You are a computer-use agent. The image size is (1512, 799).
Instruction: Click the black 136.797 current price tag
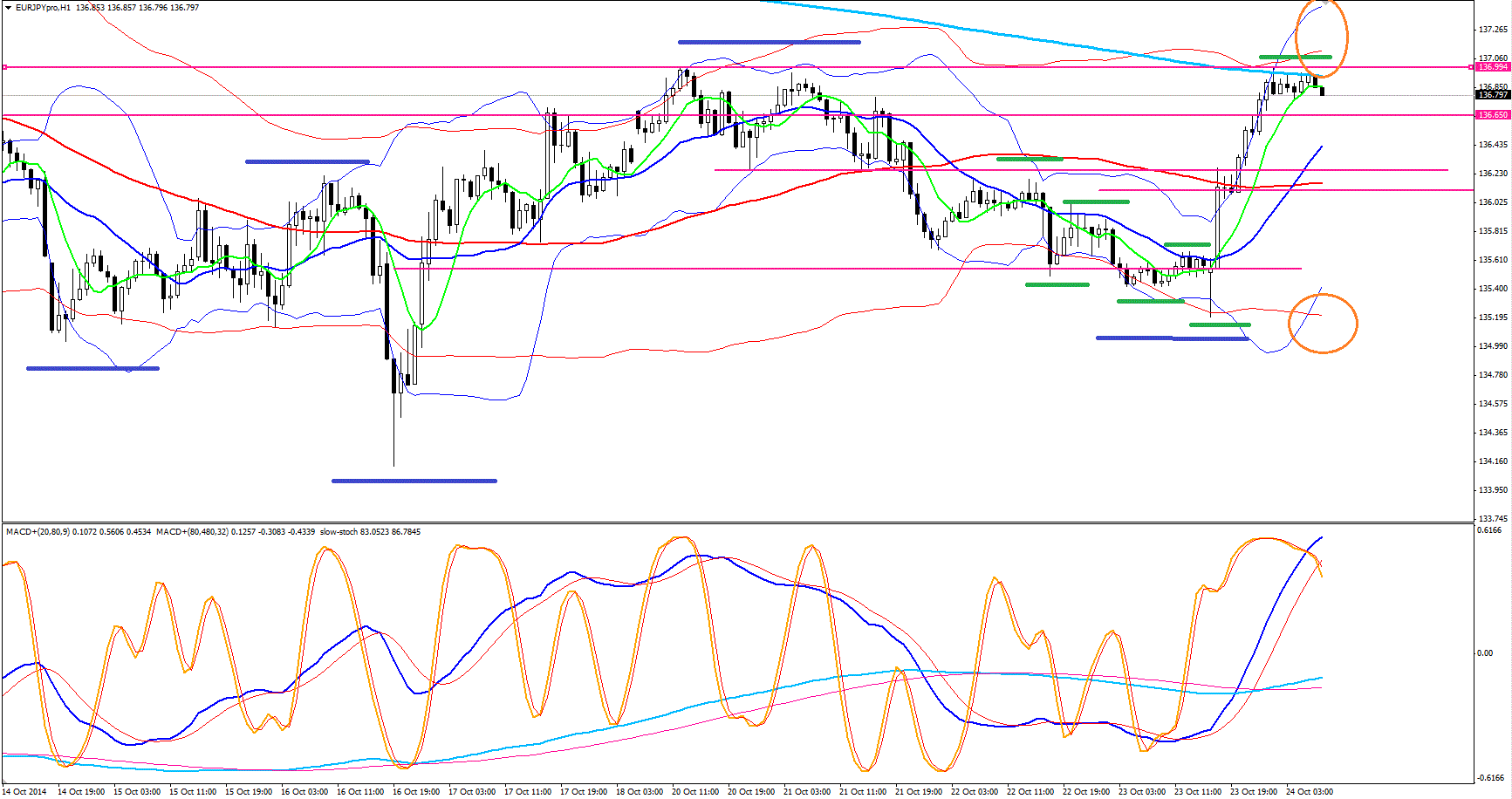pyautogui.click(x=1493, y=95)
